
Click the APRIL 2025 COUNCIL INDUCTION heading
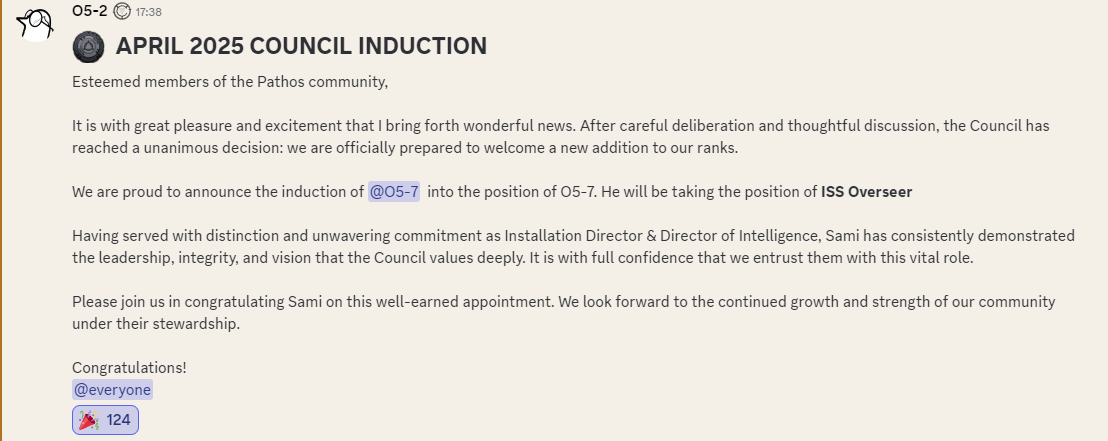click(300, 46)
